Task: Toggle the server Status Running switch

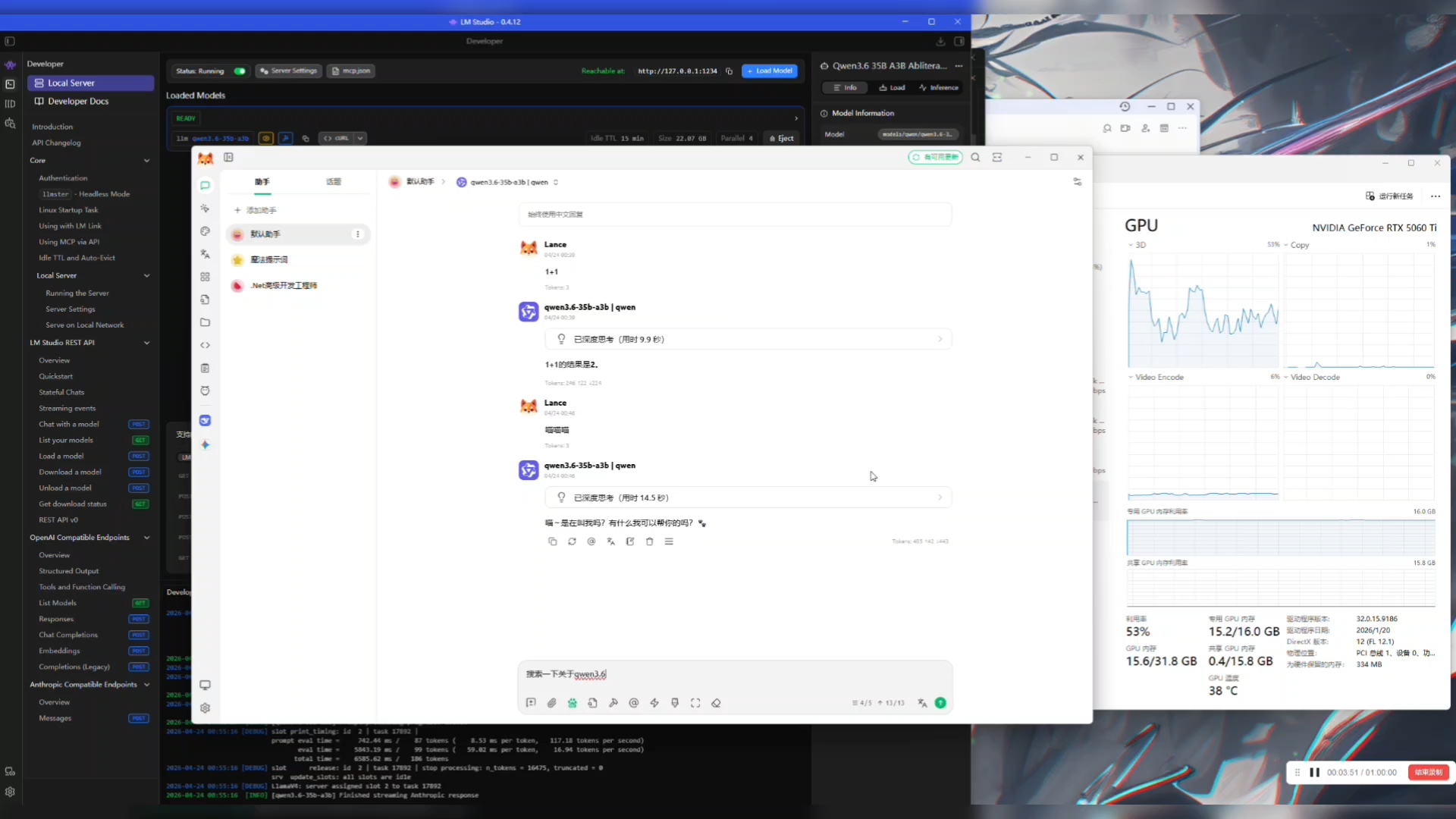Action: tap(240, 71)
